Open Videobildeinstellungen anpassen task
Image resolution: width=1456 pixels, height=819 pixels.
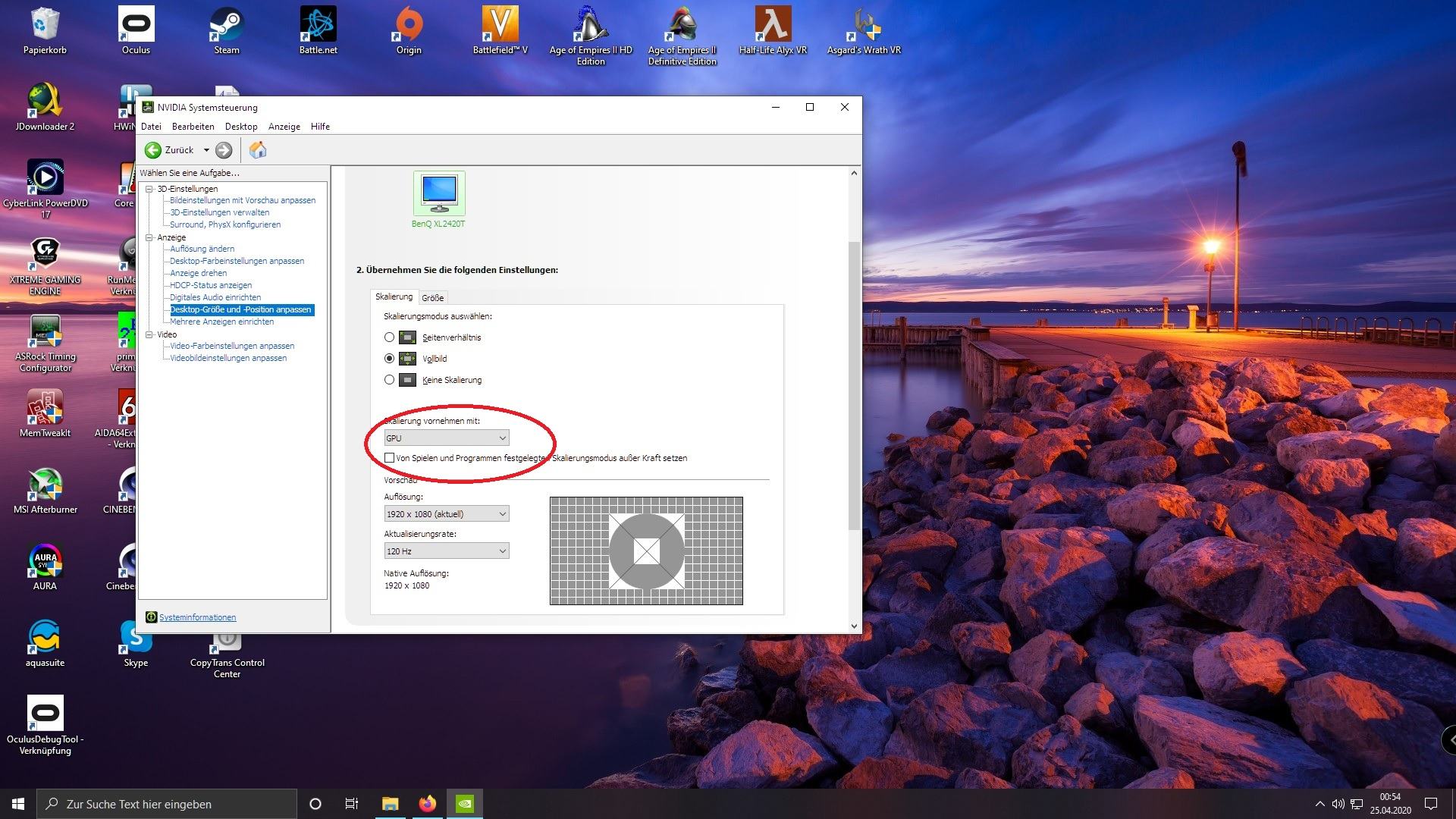(228, 358)
